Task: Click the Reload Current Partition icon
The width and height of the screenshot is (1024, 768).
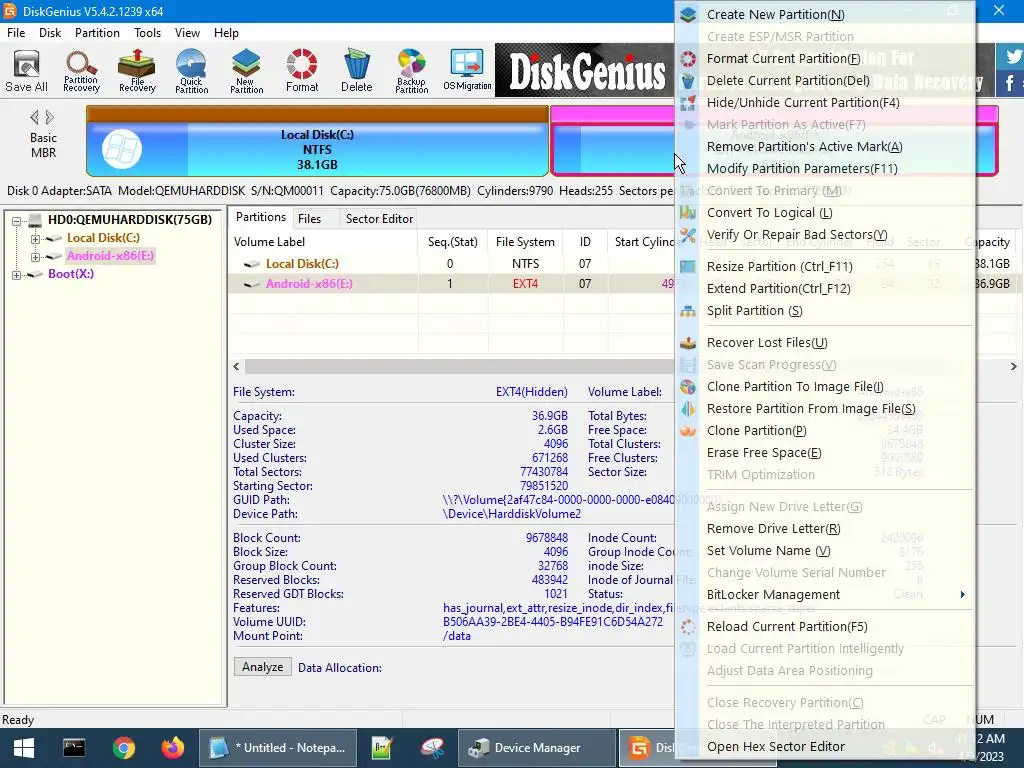Action: coord(688,627)
